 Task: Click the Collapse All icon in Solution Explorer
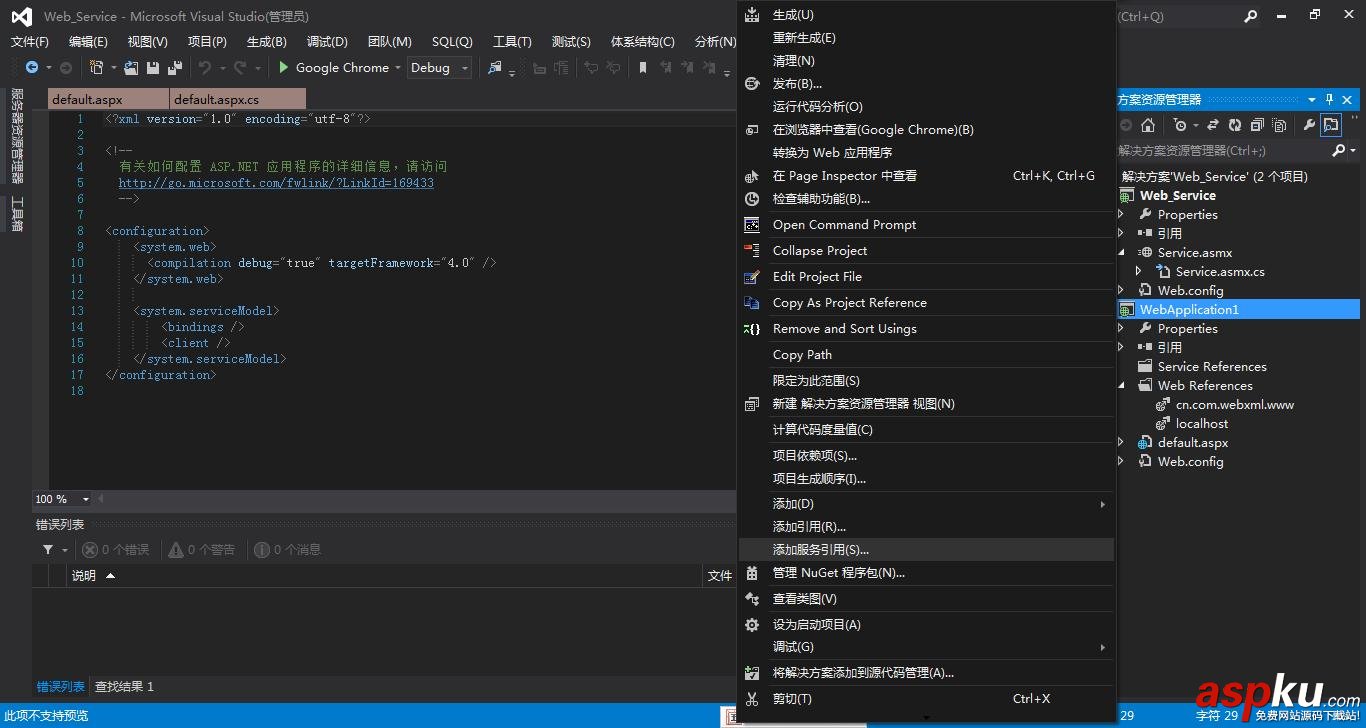click(1258, 124)
